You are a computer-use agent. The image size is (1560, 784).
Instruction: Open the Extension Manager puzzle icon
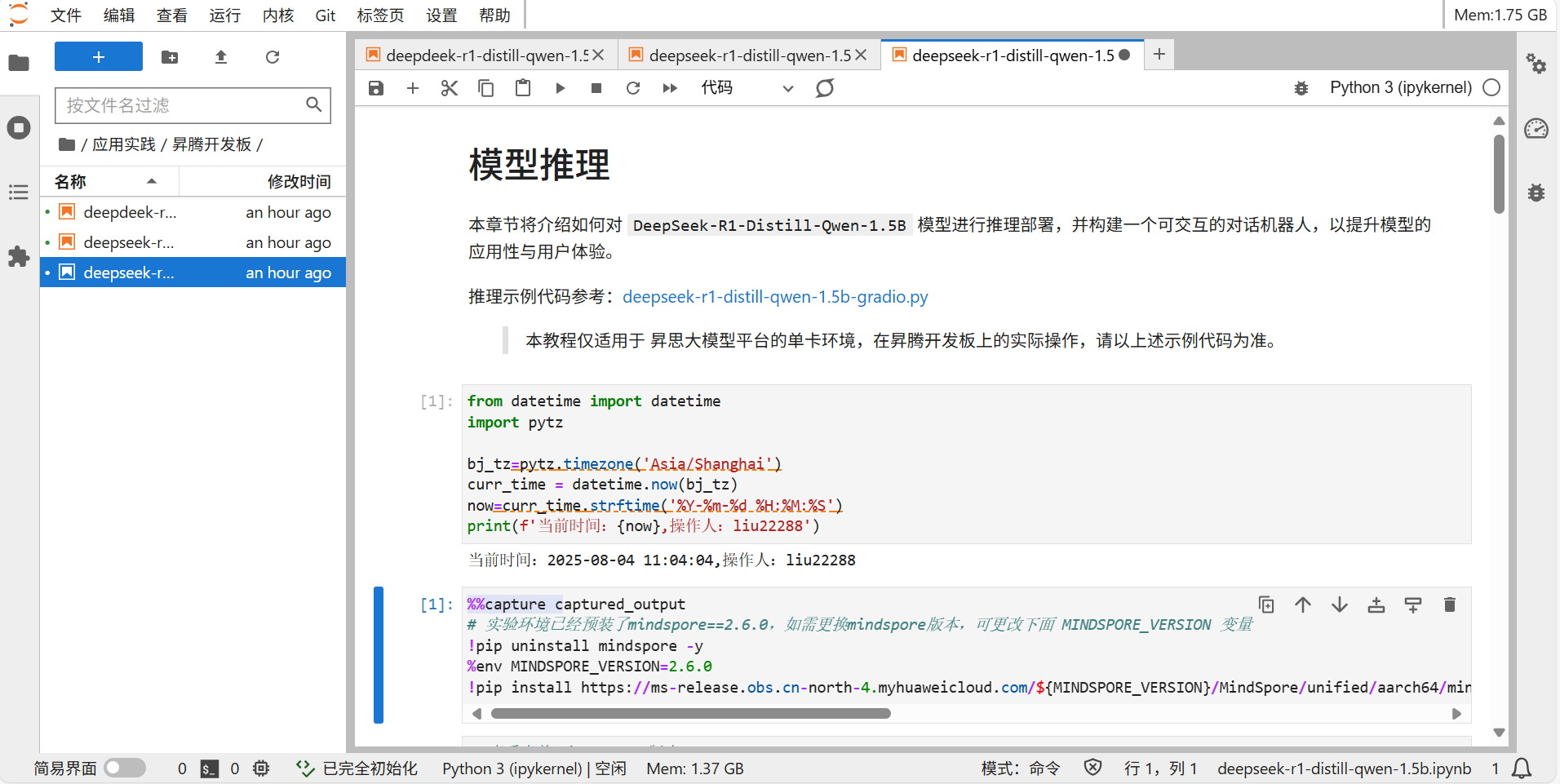(x=19, y=256)
